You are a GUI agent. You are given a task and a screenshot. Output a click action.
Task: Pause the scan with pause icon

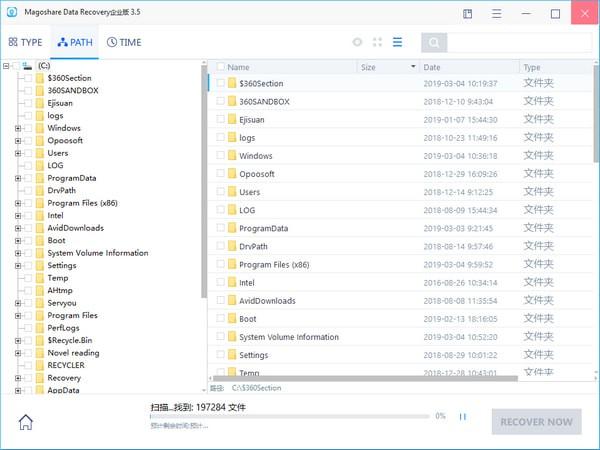tap(463, 416)
